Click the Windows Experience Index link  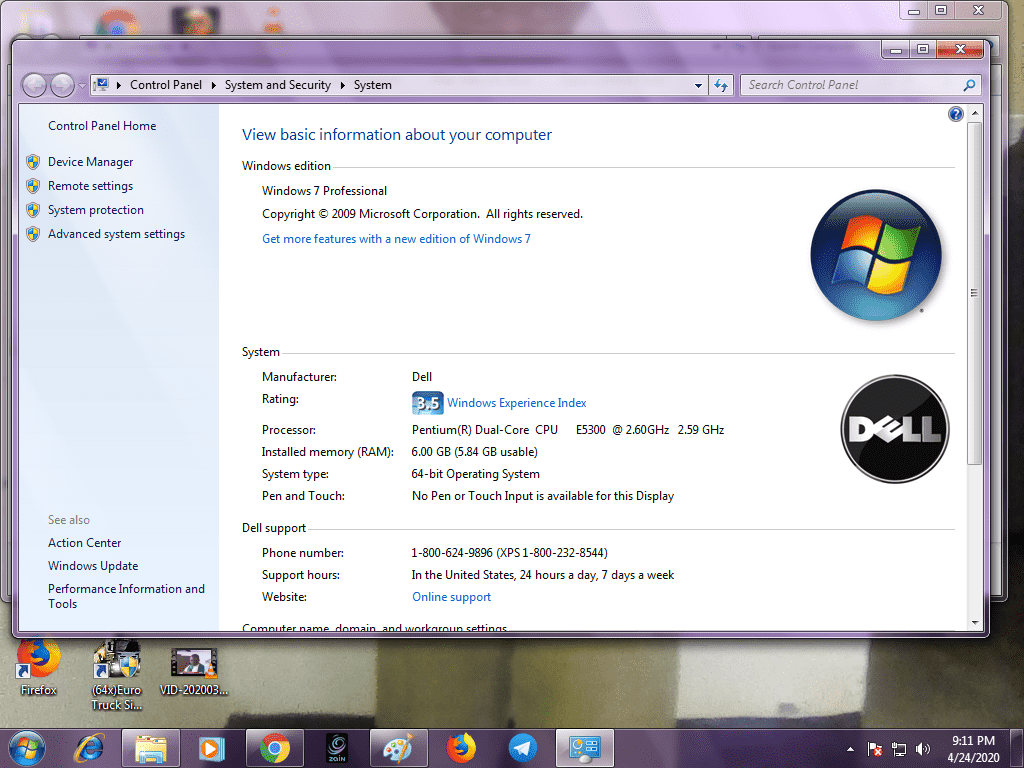coord(517,403)
